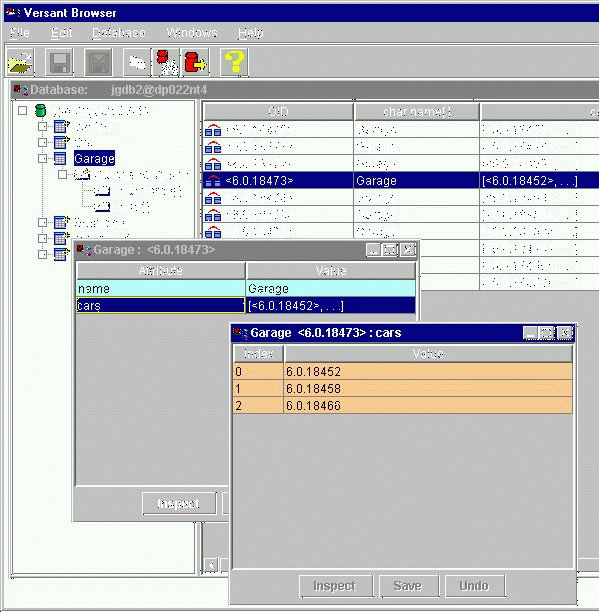Open the Edit menu
Viewport: 599px width, 612px height.
coord(62,32)
